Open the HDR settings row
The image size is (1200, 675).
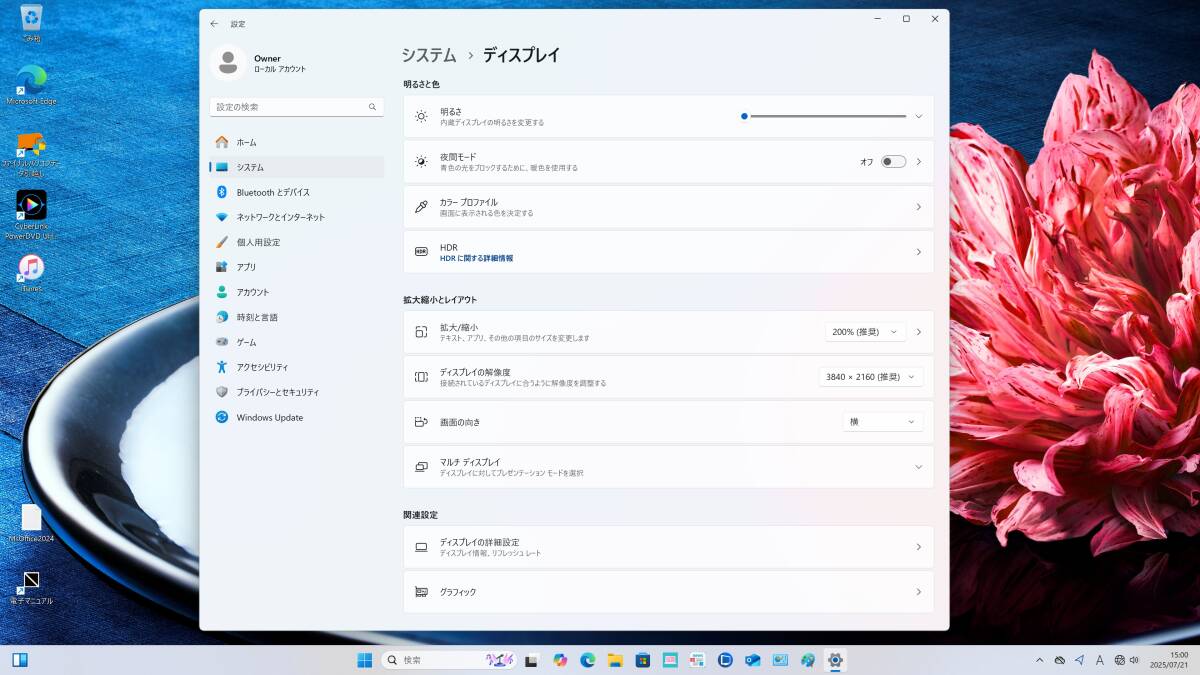[668, 252]
